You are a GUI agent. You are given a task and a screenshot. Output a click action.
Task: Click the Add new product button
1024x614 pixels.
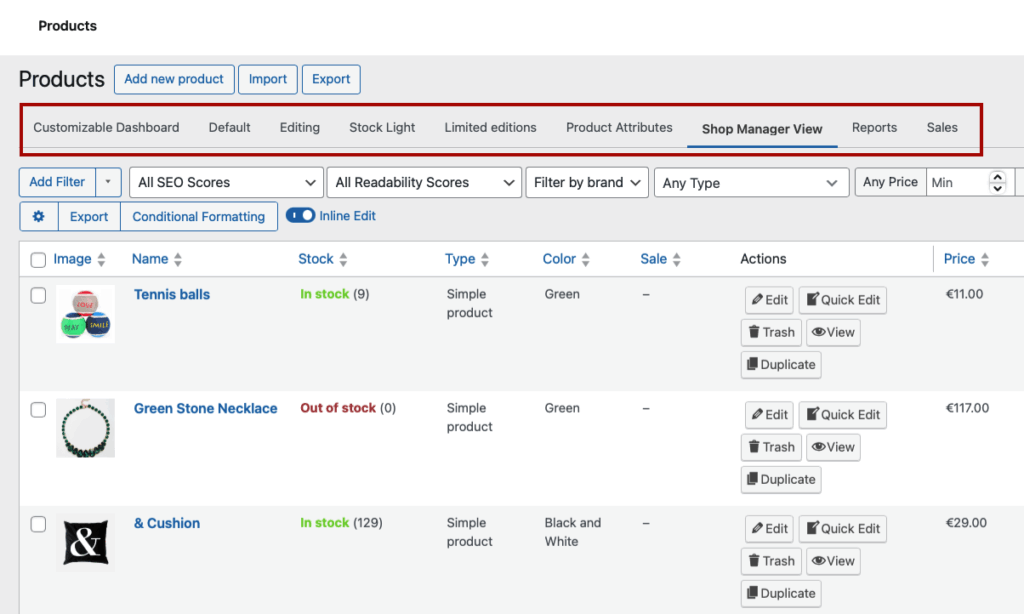click(174, 79)
